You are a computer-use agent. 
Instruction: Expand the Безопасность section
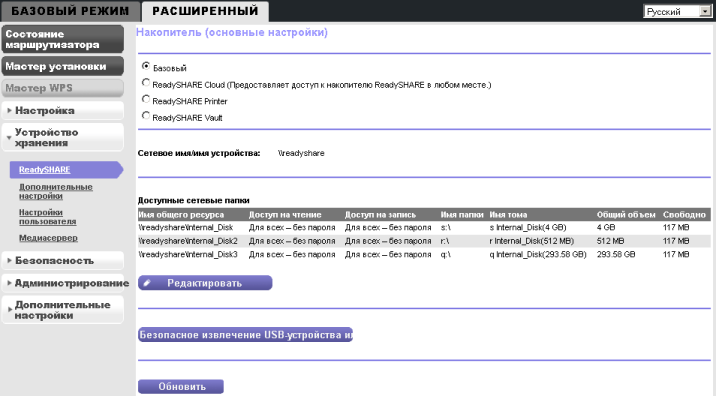click(63, 260)
